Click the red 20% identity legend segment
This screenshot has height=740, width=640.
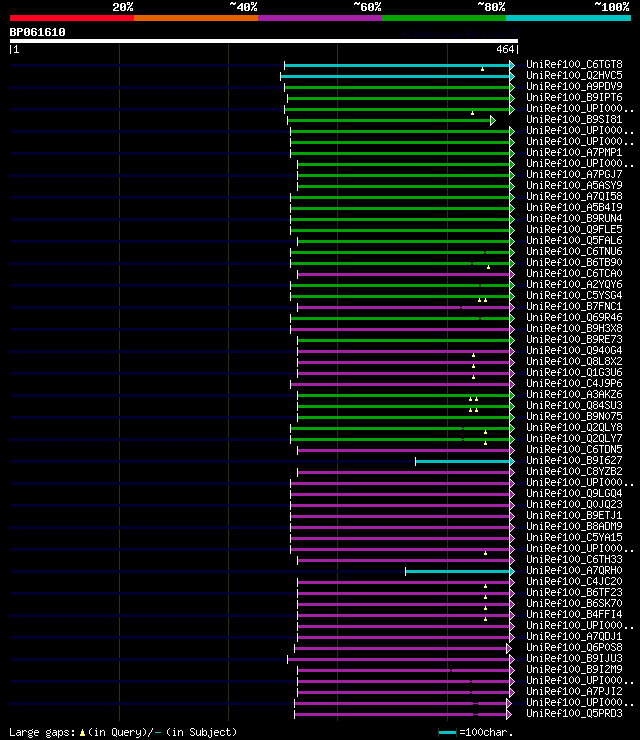[x=72, y=18]
